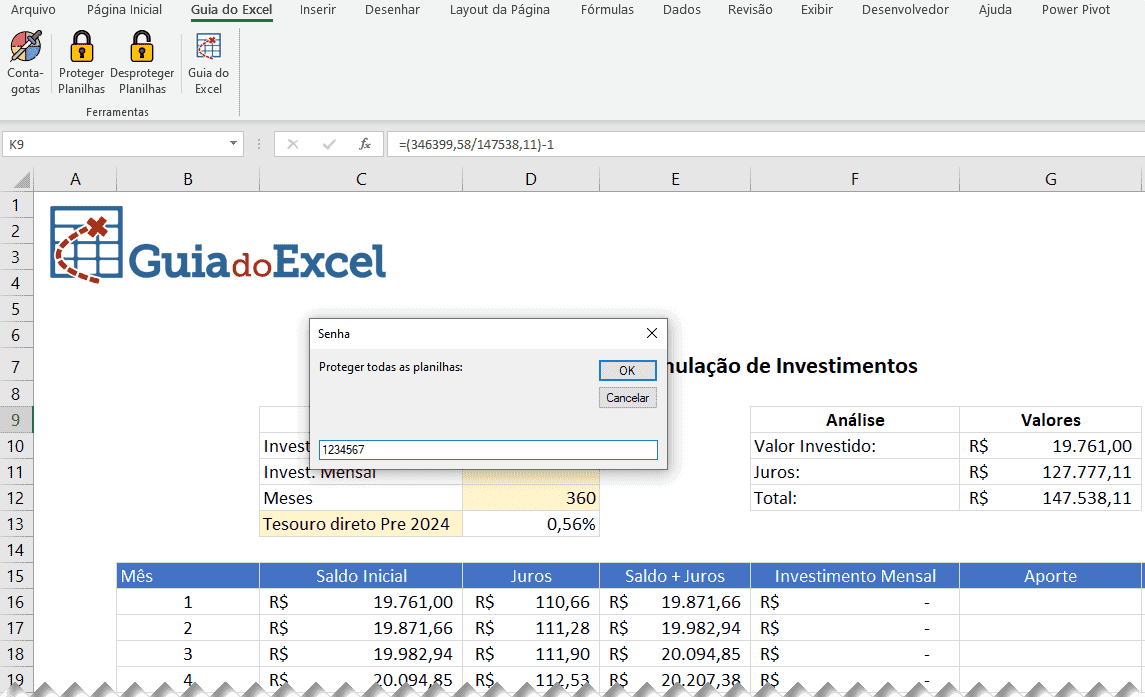Image resolution: width=1145 pixels, height=697 pixels.
Task: Click Cancelar in the Senha dialog
Action: click(627, 397)
